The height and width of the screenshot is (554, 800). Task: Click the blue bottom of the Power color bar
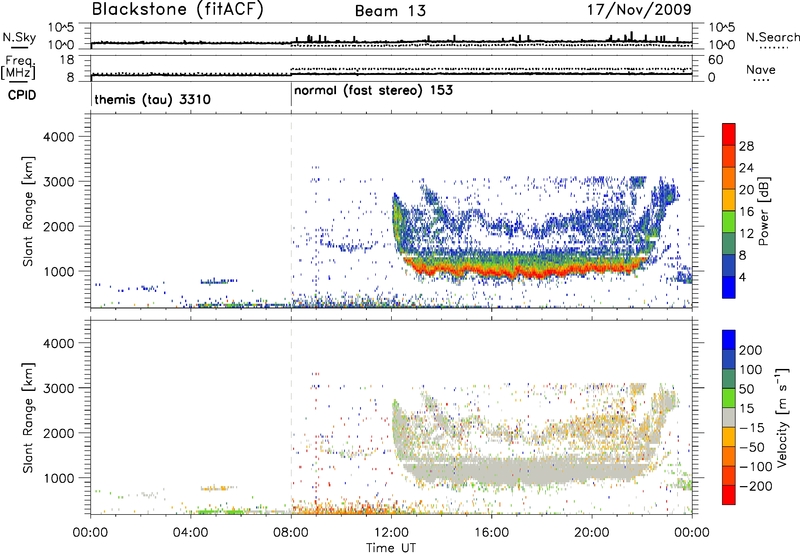point(729,287)
